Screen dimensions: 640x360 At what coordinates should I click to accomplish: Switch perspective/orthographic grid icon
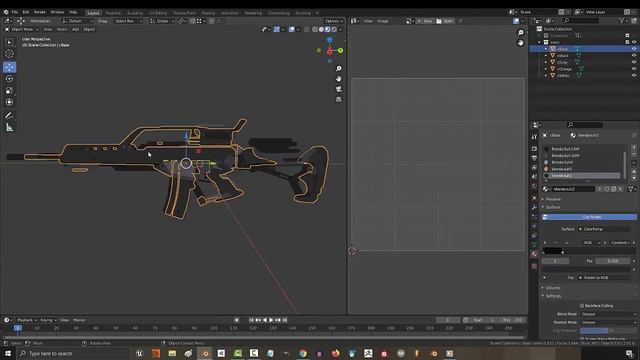338,99
